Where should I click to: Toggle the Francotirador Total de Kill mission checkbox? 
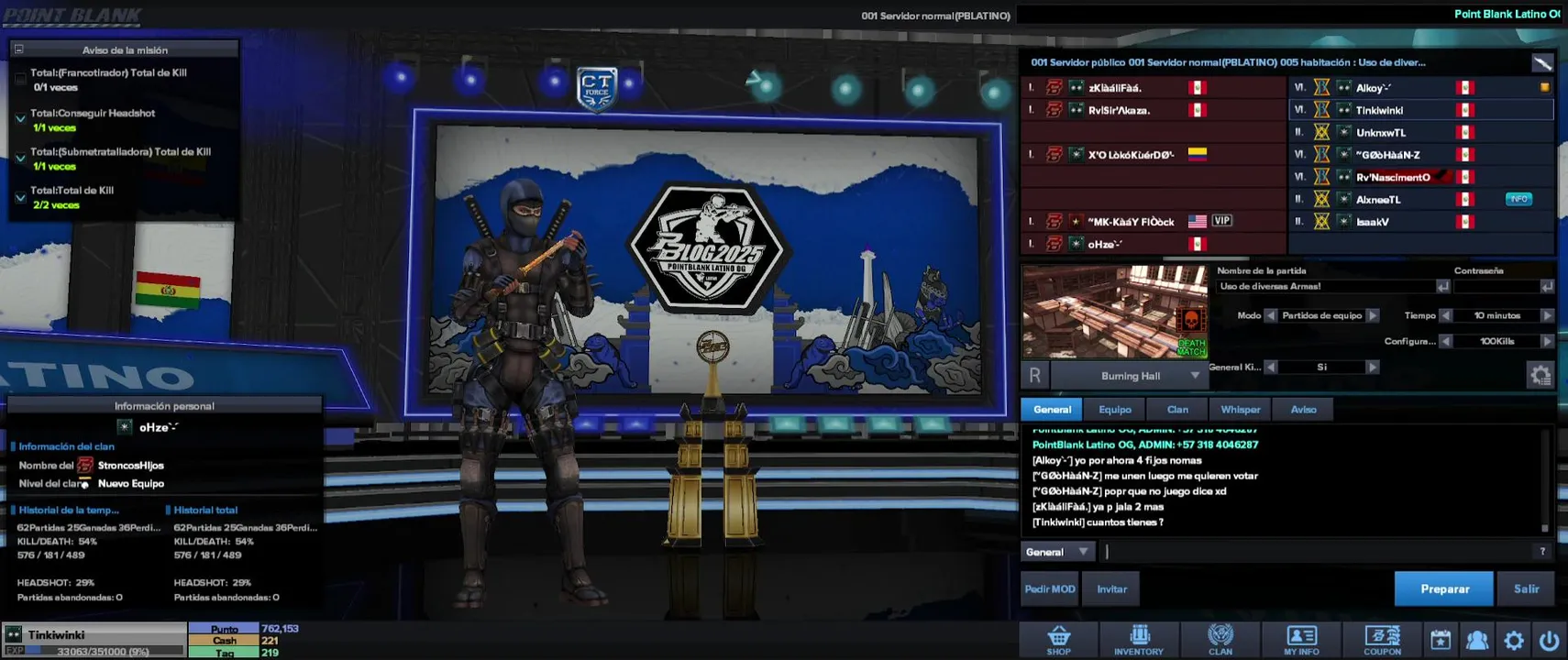20,80
